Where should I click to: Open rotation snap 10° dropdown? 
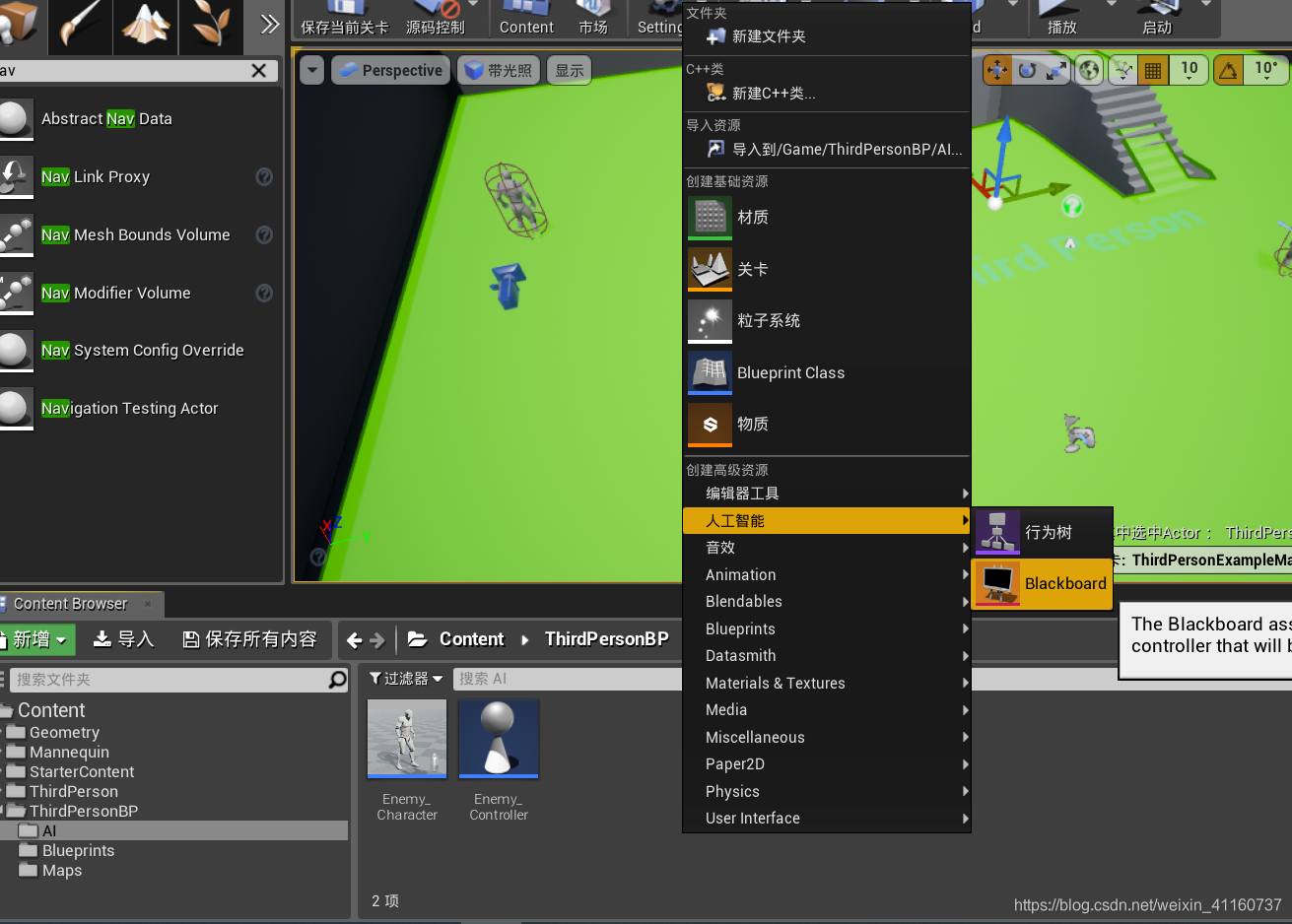pos(1266,70)
